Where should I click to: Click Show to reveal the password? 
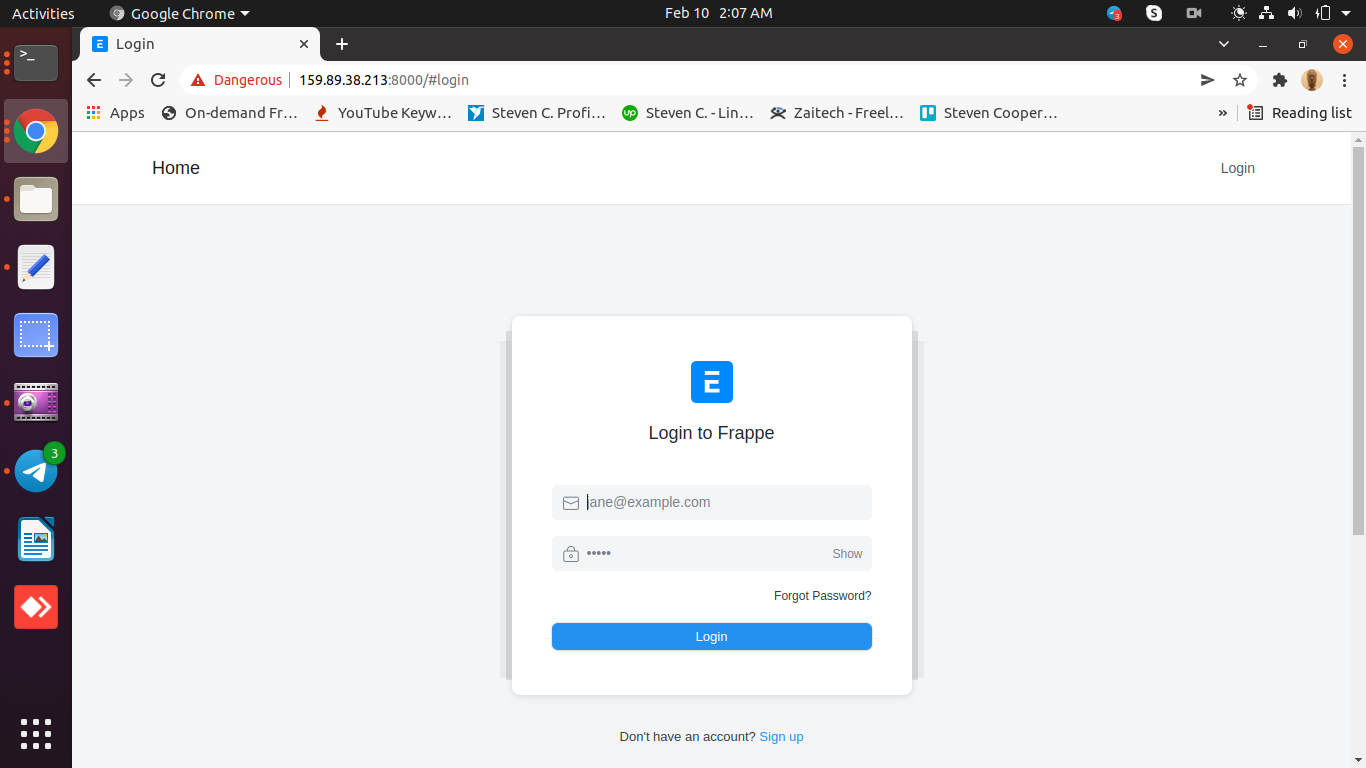(846, 553)
